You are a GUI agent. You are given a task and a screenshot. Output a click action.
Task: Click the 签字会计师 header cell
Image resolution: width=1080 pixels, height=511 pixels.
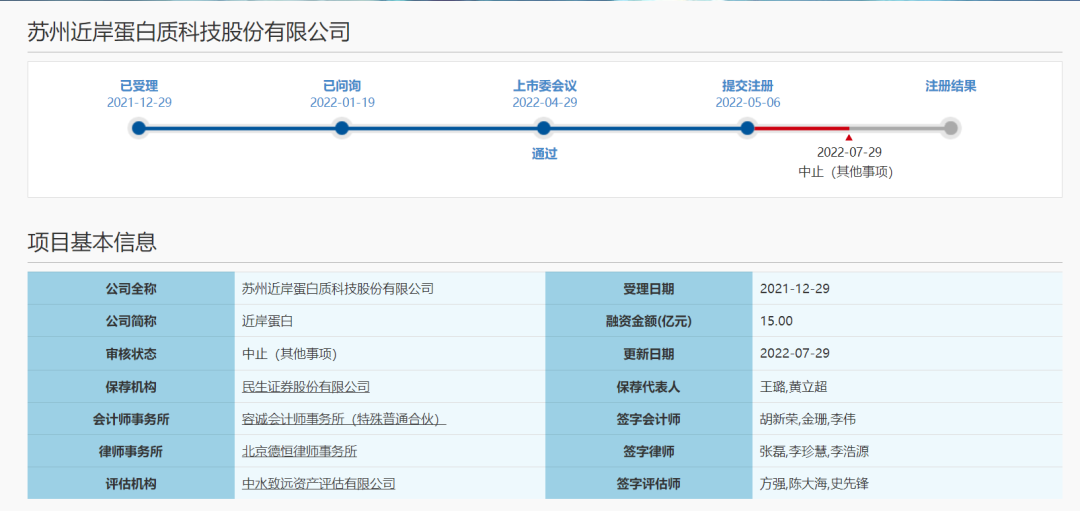tap(649, 419)
